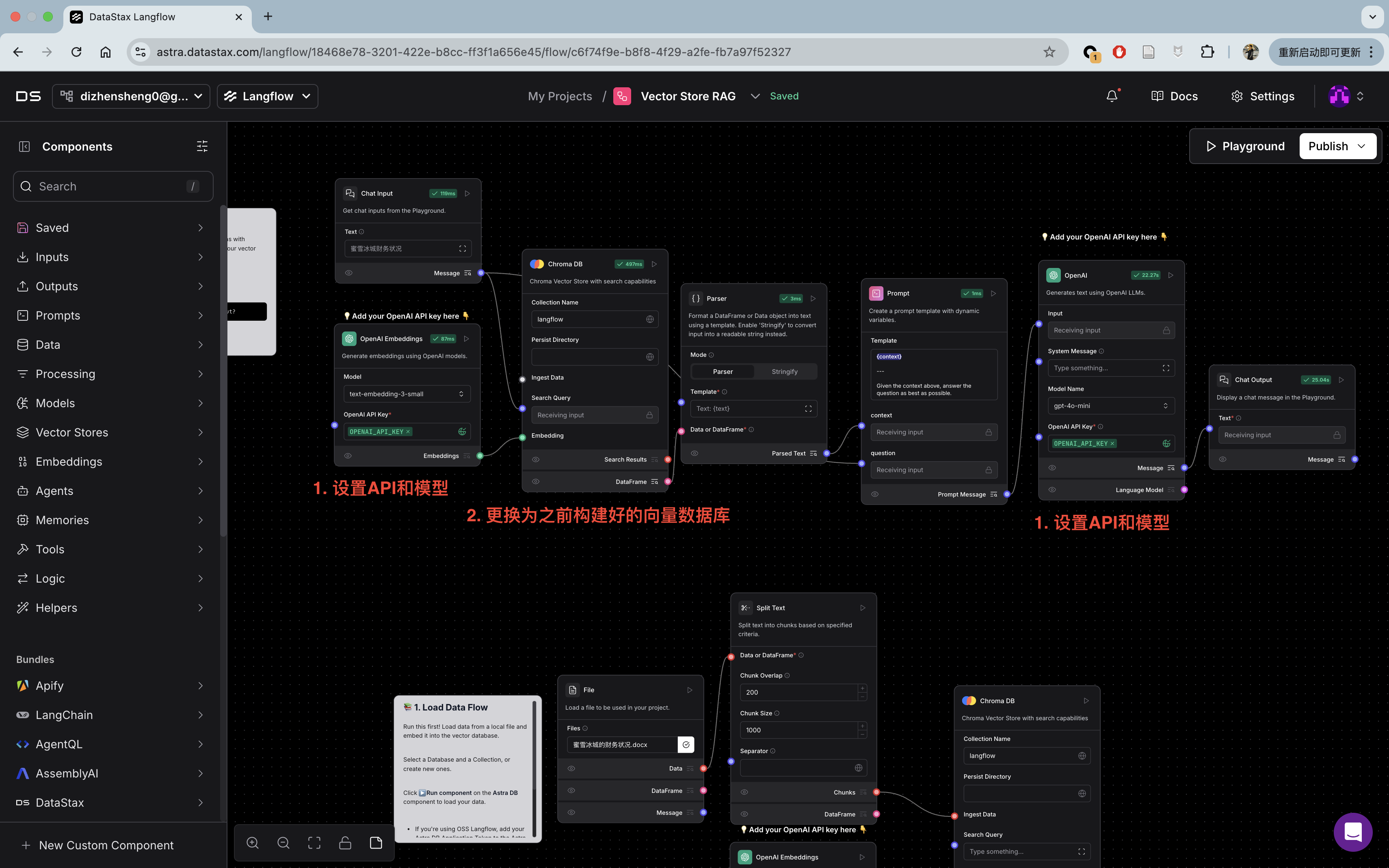The height and width of the screenshot is (868, 1389).
Task: Focus the component Search field
Action: pos(113,187)
